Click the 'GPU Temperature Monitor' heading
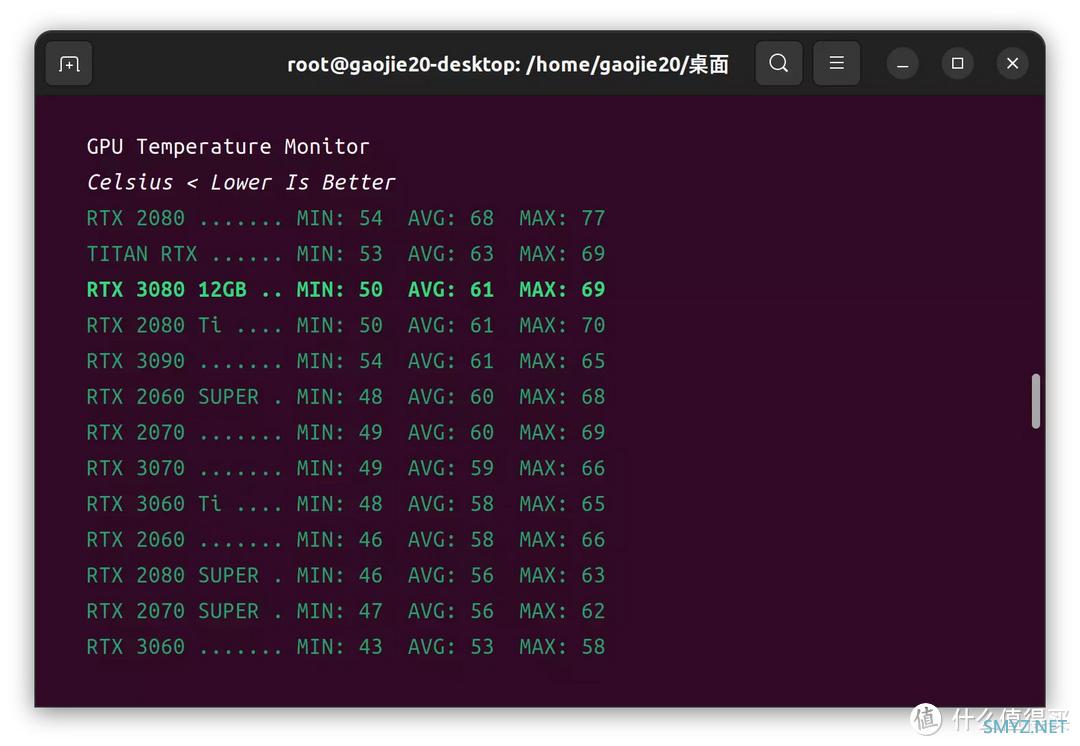 228,147
